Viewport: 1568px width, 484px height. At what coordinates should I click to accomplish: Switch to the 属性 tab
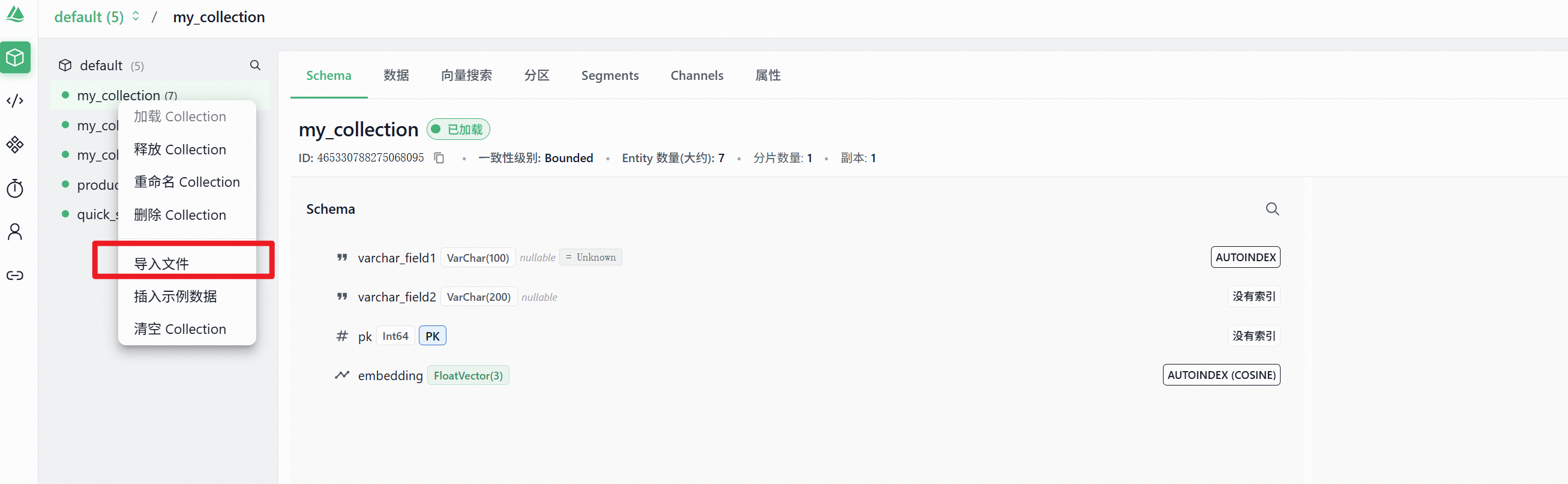[x=768, y=75]
